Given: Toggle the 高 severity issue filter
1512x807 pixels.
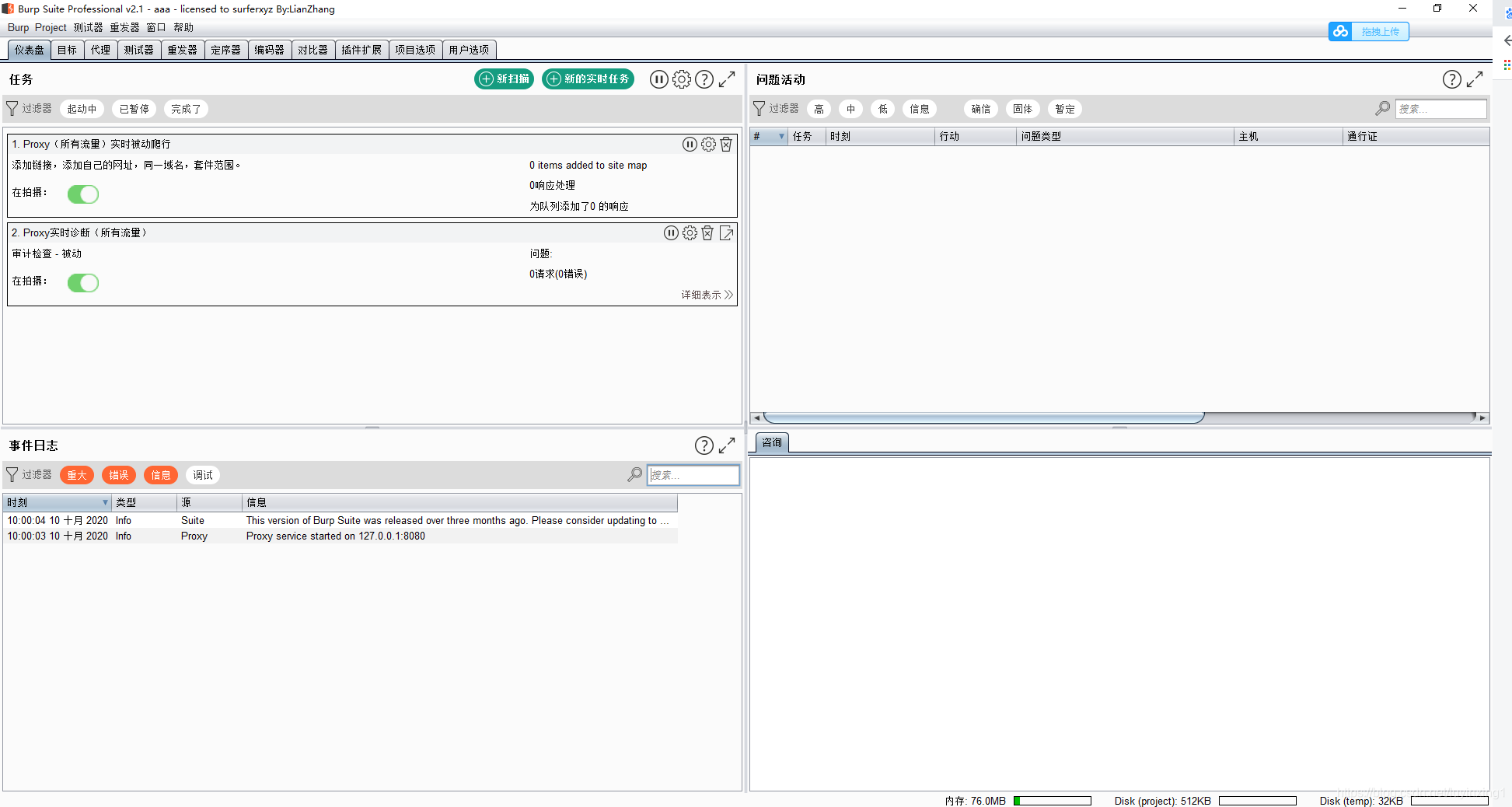Looking at the screenshot, I should pos(819,109).
